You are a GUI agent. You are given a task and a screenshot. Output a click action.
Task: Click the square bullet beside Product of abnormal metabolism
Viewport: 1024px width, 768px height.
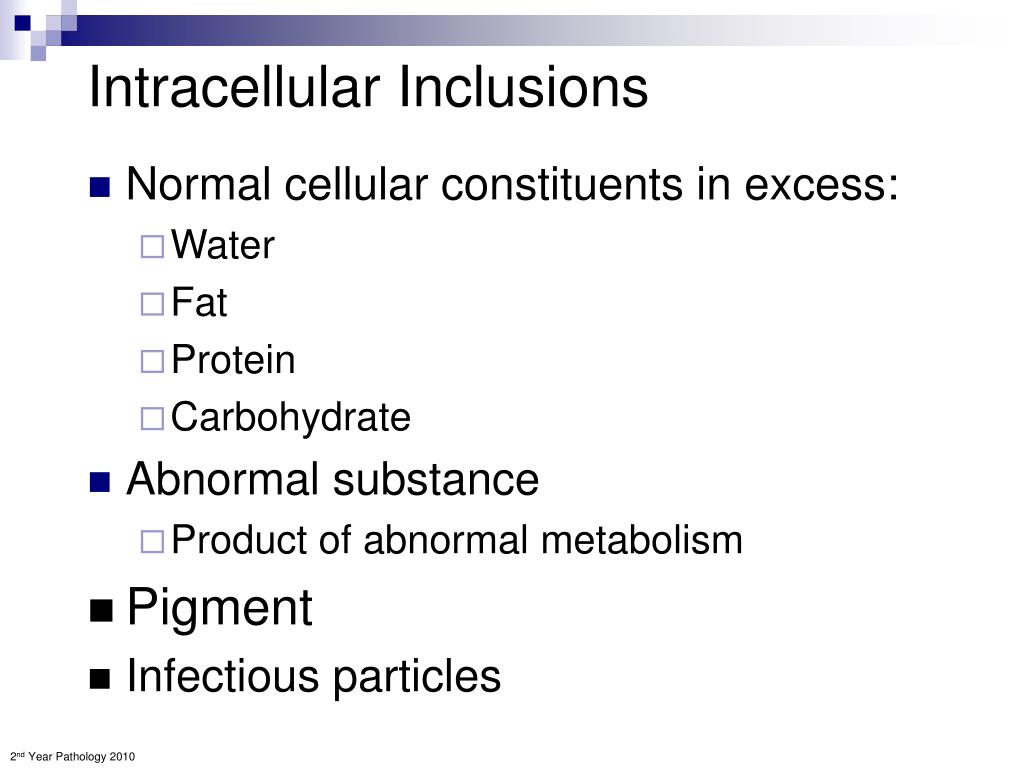coord(152,541)
